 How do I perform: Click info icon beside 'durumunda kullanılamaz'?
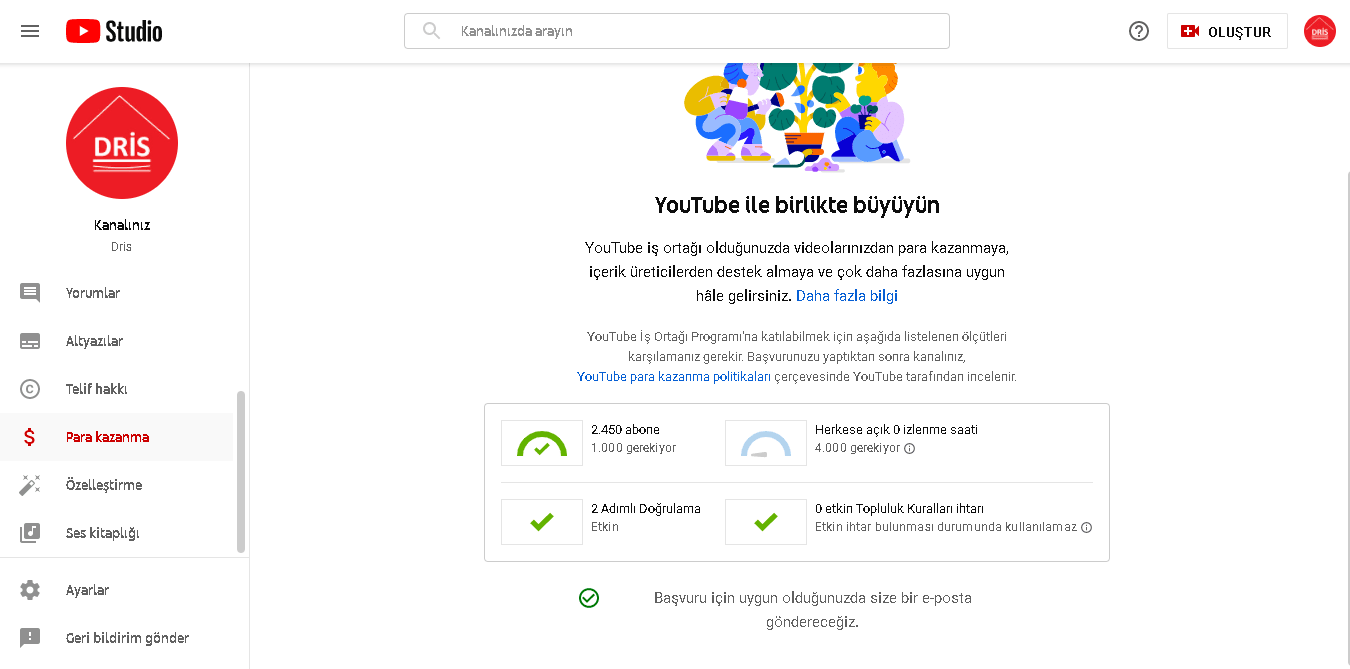pyautogui.click(x=1086, y=528)
